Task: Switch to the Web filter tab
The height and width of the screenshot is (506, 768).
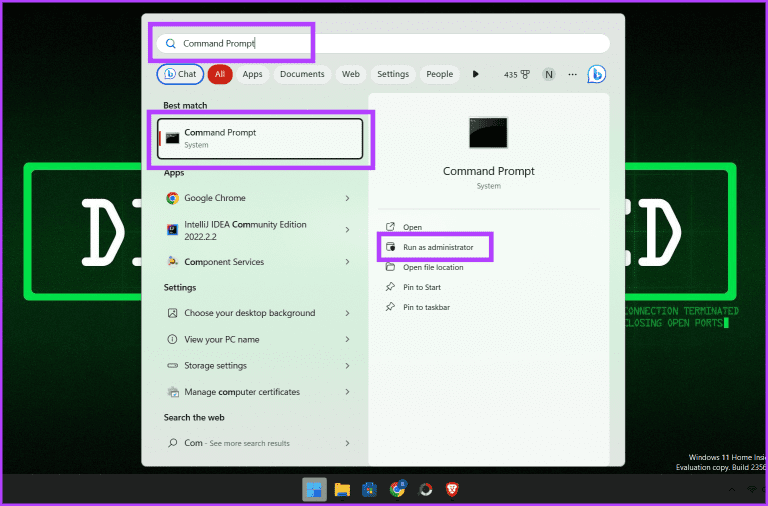Action: [x=350, y=74]
